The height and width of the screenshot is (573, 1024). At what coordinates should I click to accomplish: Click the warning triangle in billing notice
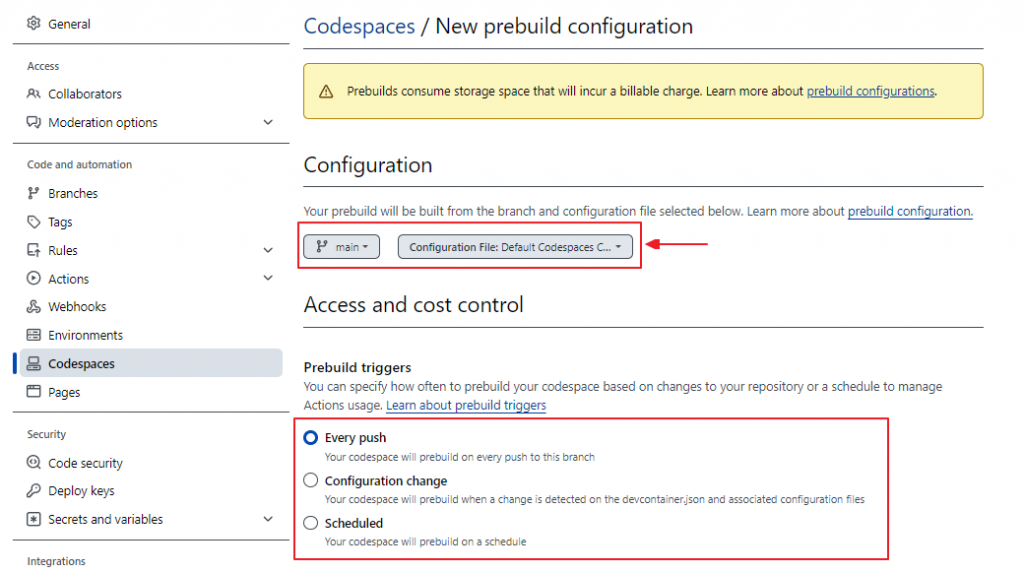coord(326,91)
